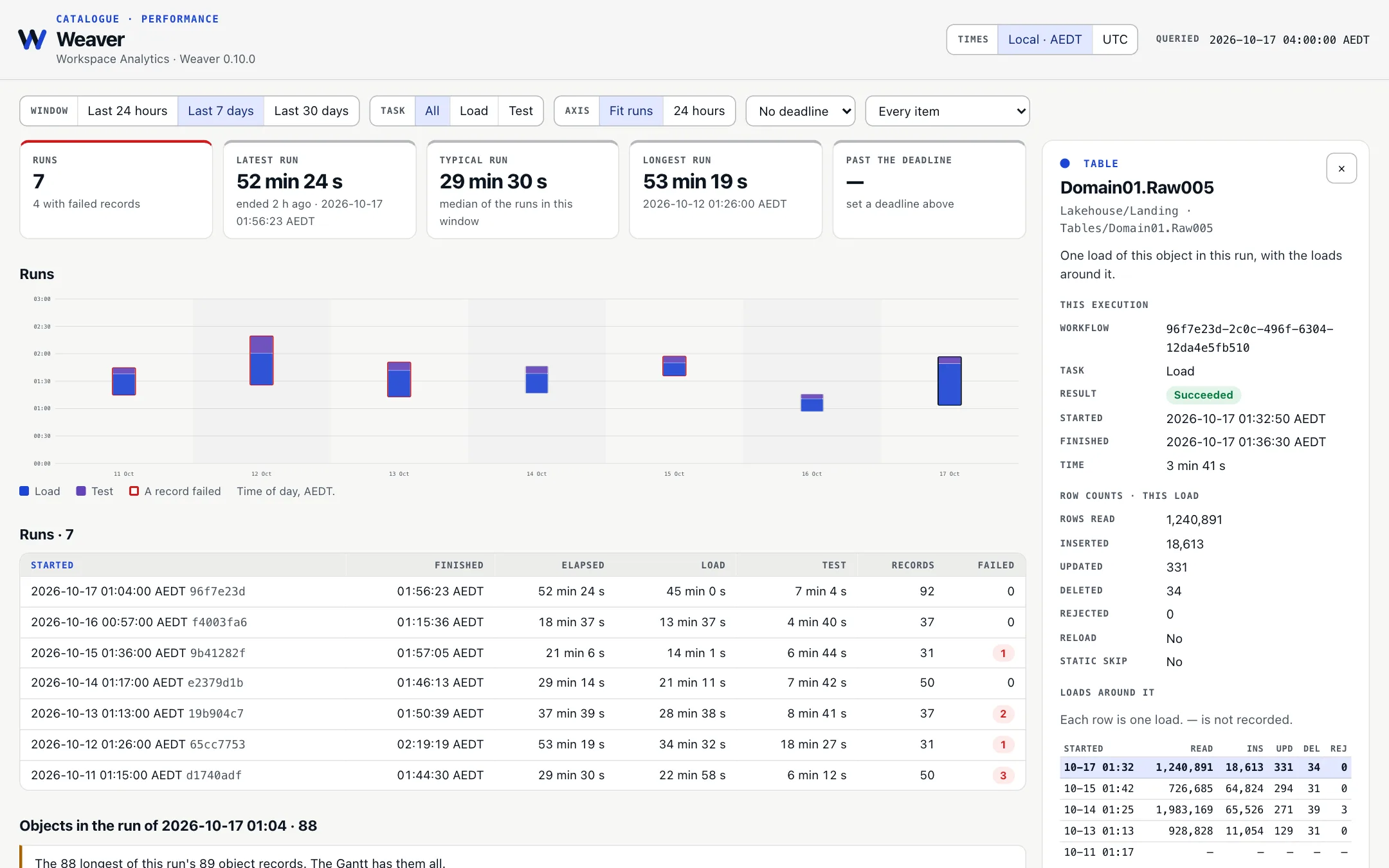1389x868 pixels.
Task: Choose Fit runs axis mode
Action: click(x=631, y=111)
